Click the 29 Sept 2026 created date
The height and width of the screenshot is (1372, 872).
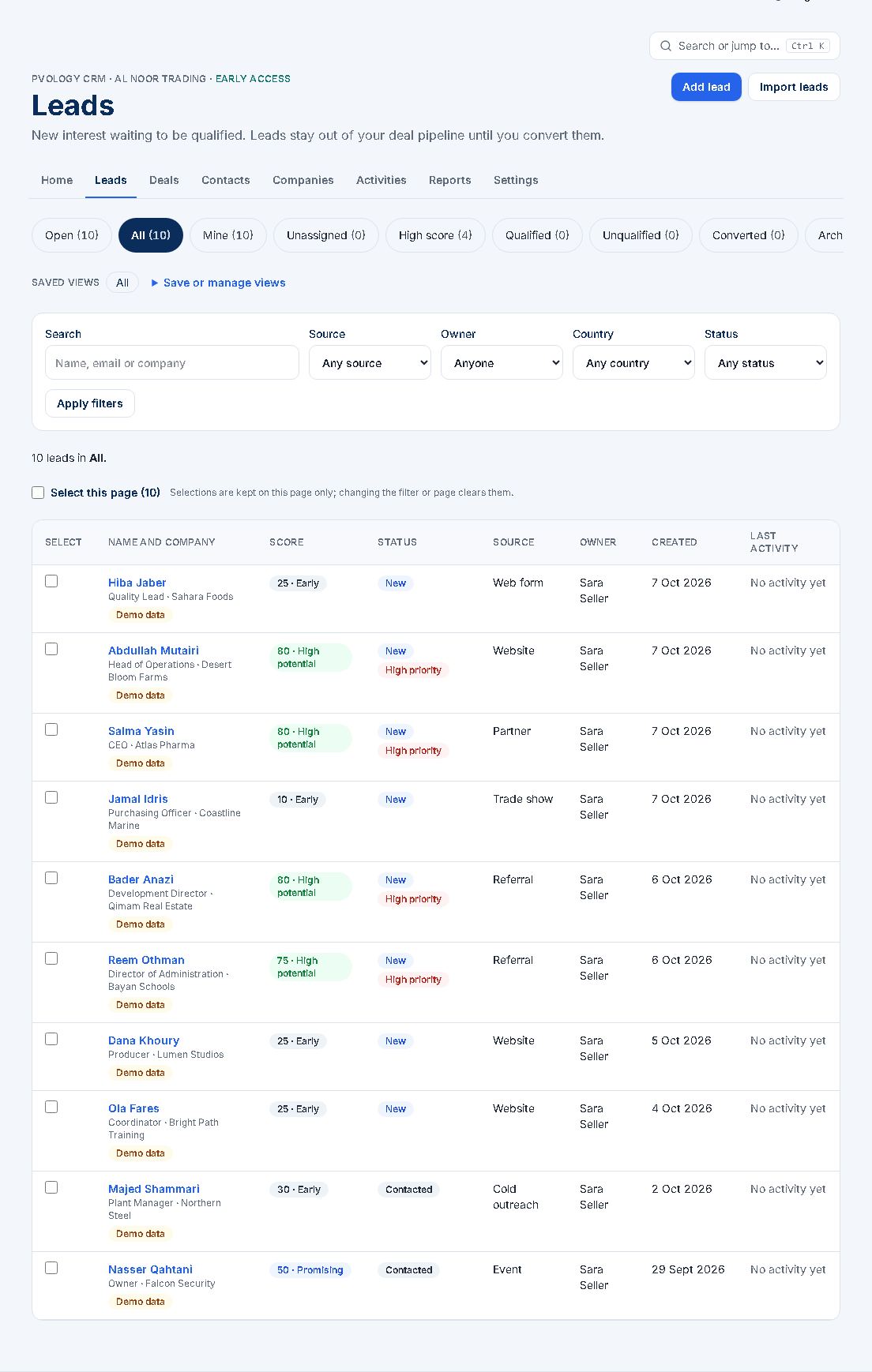688,1269
